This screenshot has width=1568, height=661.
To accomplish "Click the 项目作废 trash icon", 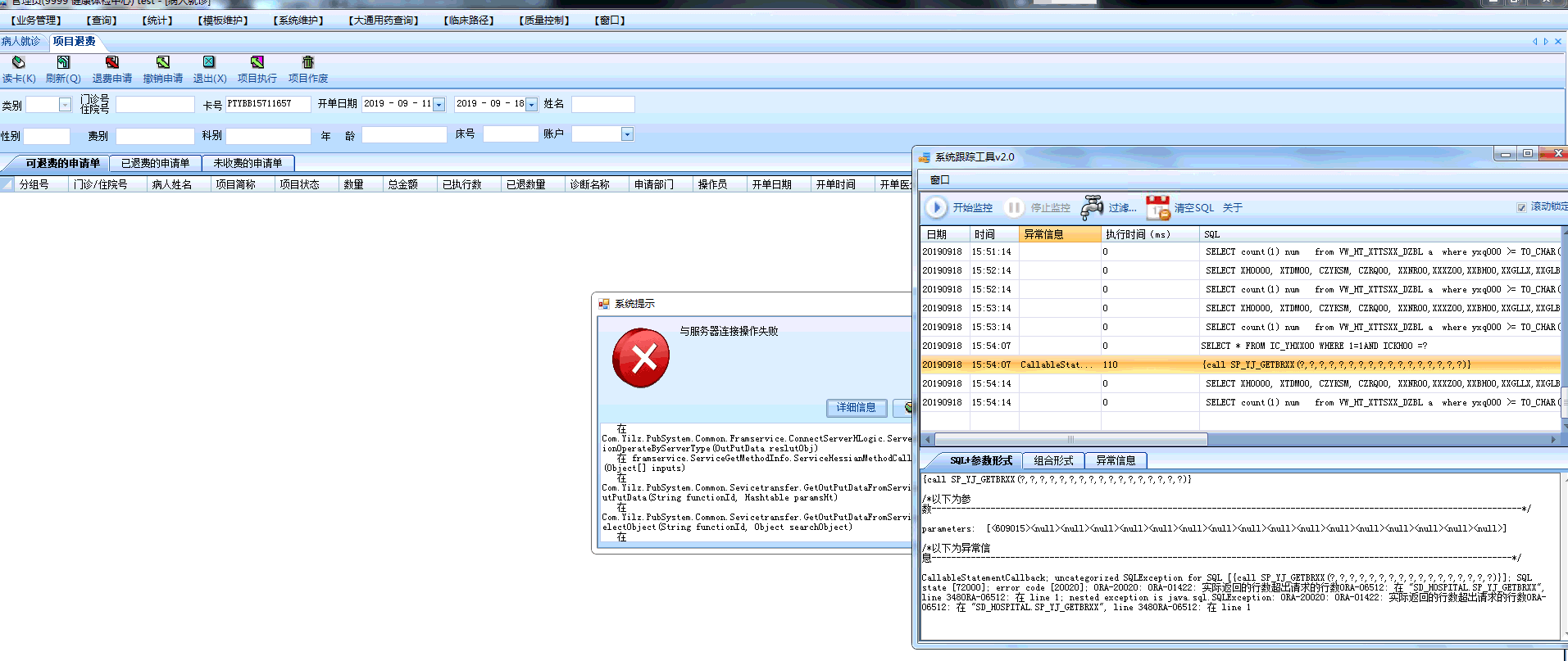I will click(x=308, y=62).
